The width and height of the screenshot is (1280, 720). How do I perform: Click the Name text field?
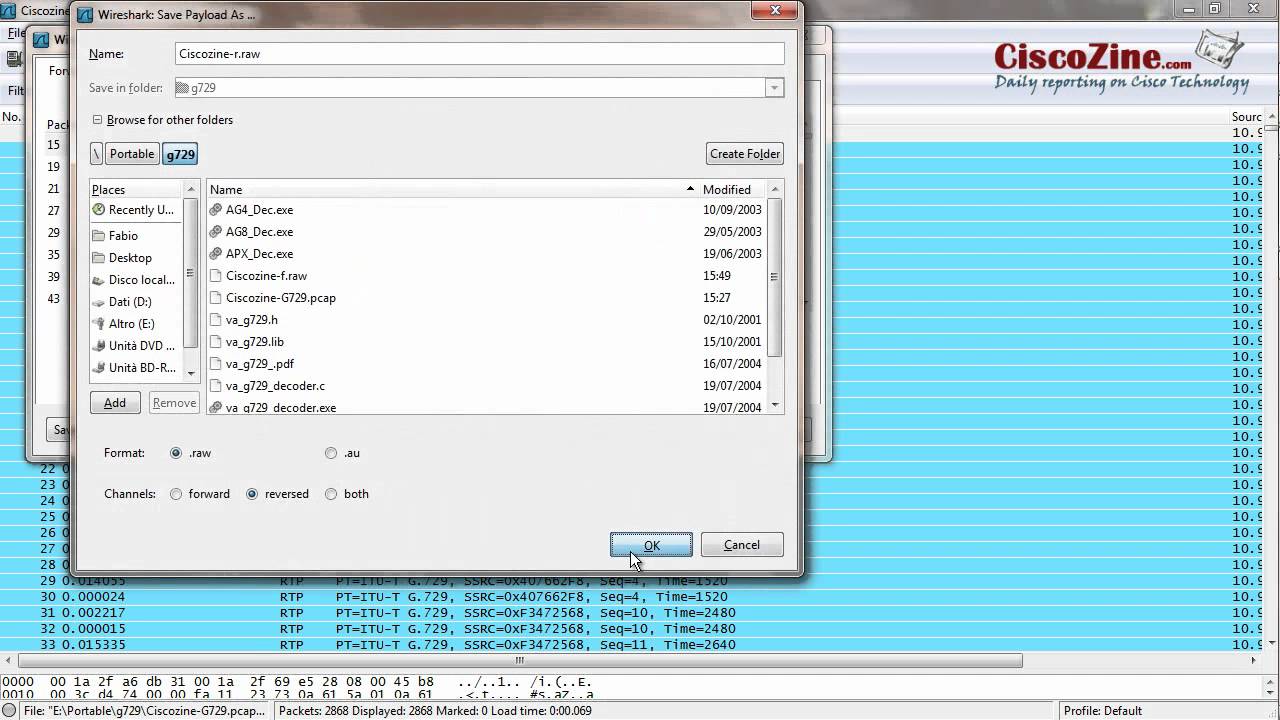pyautogui.click(x=479, y=54)
